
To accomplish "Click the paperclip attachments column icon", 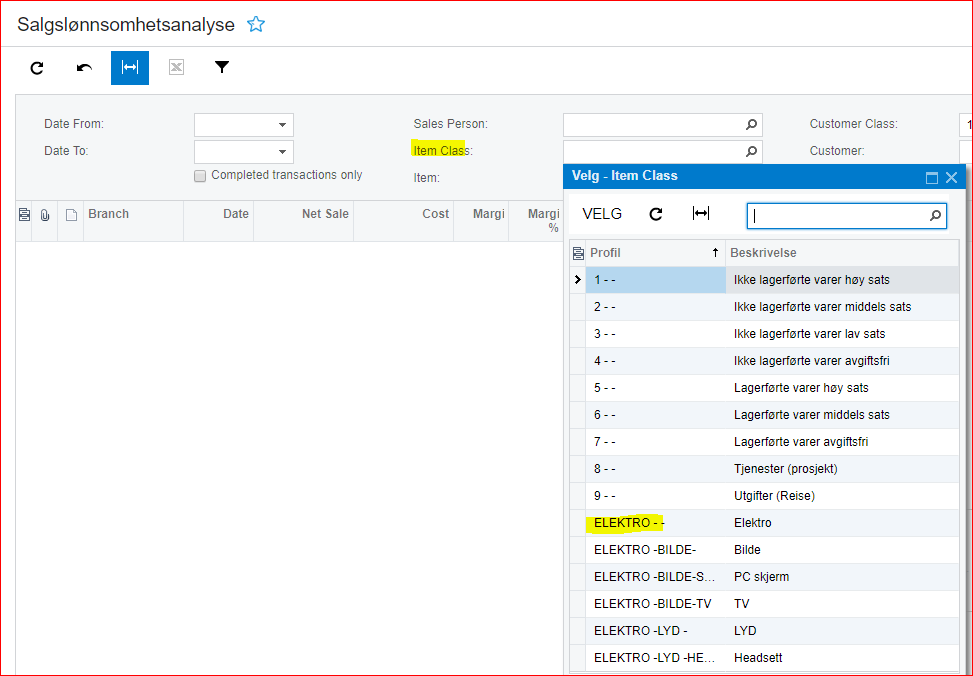I will coord(45,215).
